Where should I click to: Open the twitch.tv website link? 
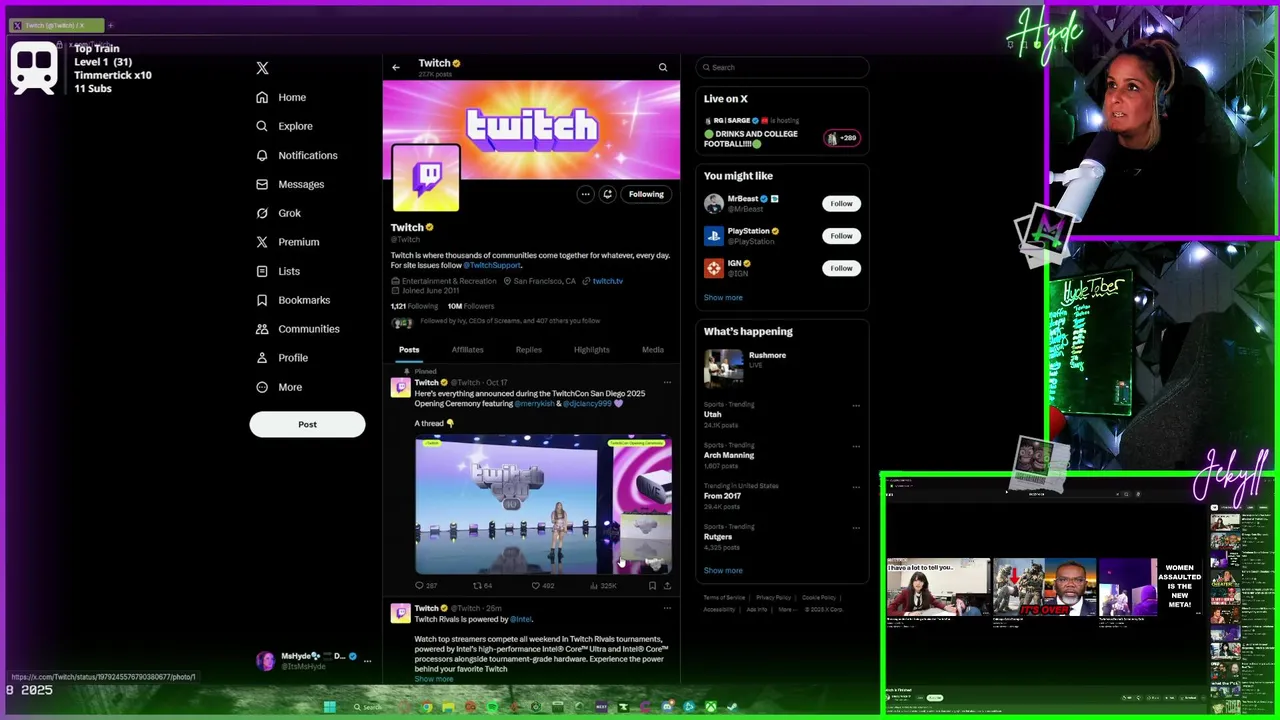(x=607, y=281)
